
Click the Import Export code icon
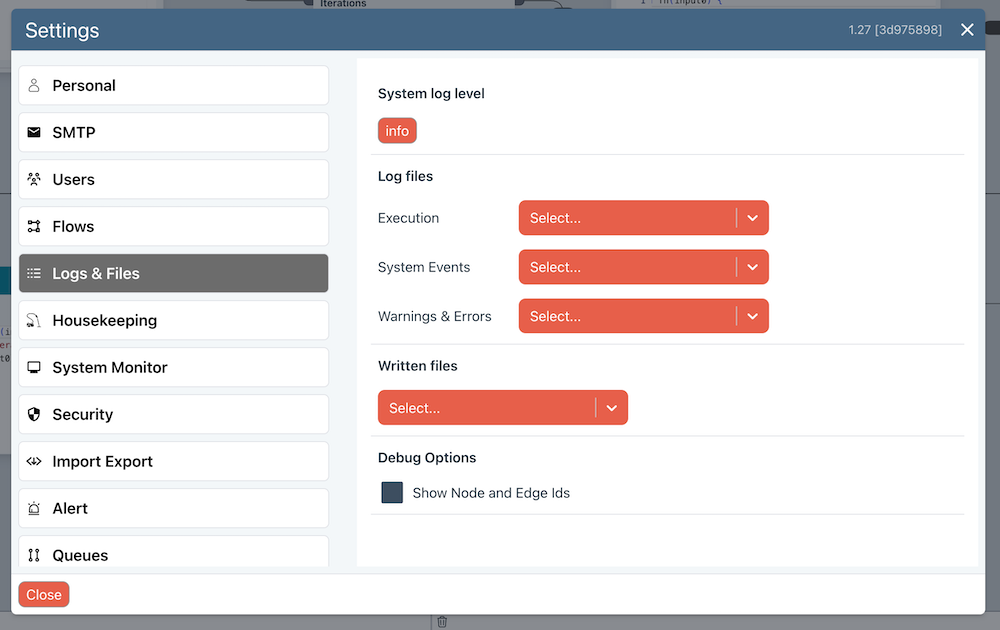(x=34, y=462)
